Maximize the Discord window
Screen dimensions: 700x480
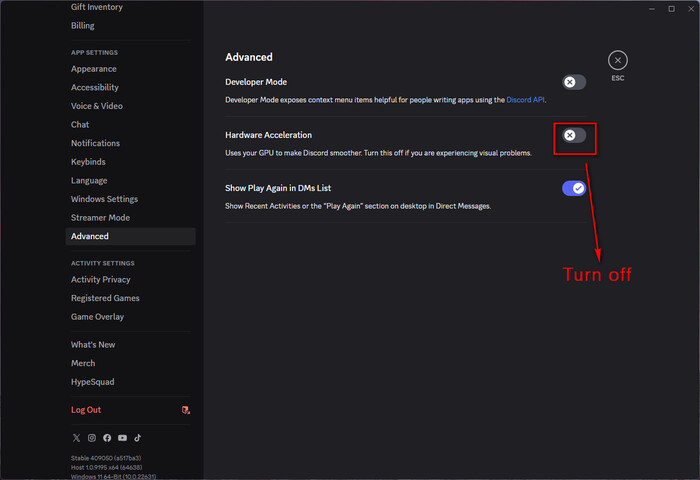(671, 9)
